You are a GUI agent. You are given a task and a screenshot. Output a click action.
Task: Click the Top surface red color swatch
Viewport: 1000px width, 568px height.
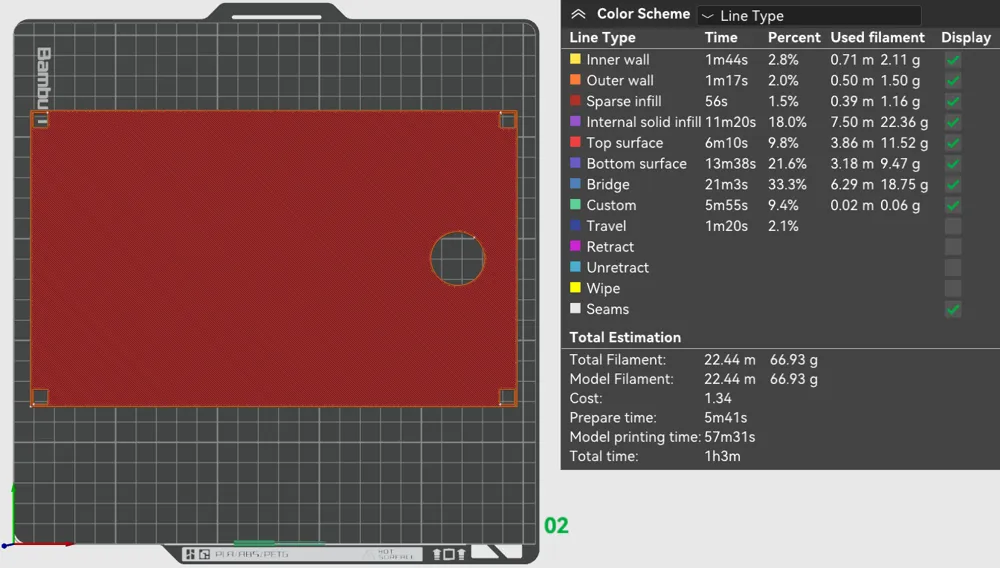click(x=575, y=142)
